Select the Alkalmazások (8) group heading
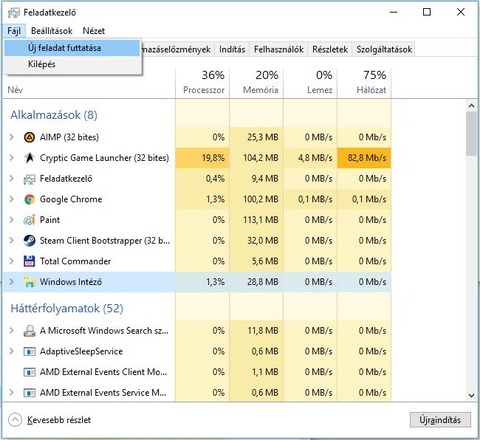Screen dimensions: 480x440 (54, 115)
